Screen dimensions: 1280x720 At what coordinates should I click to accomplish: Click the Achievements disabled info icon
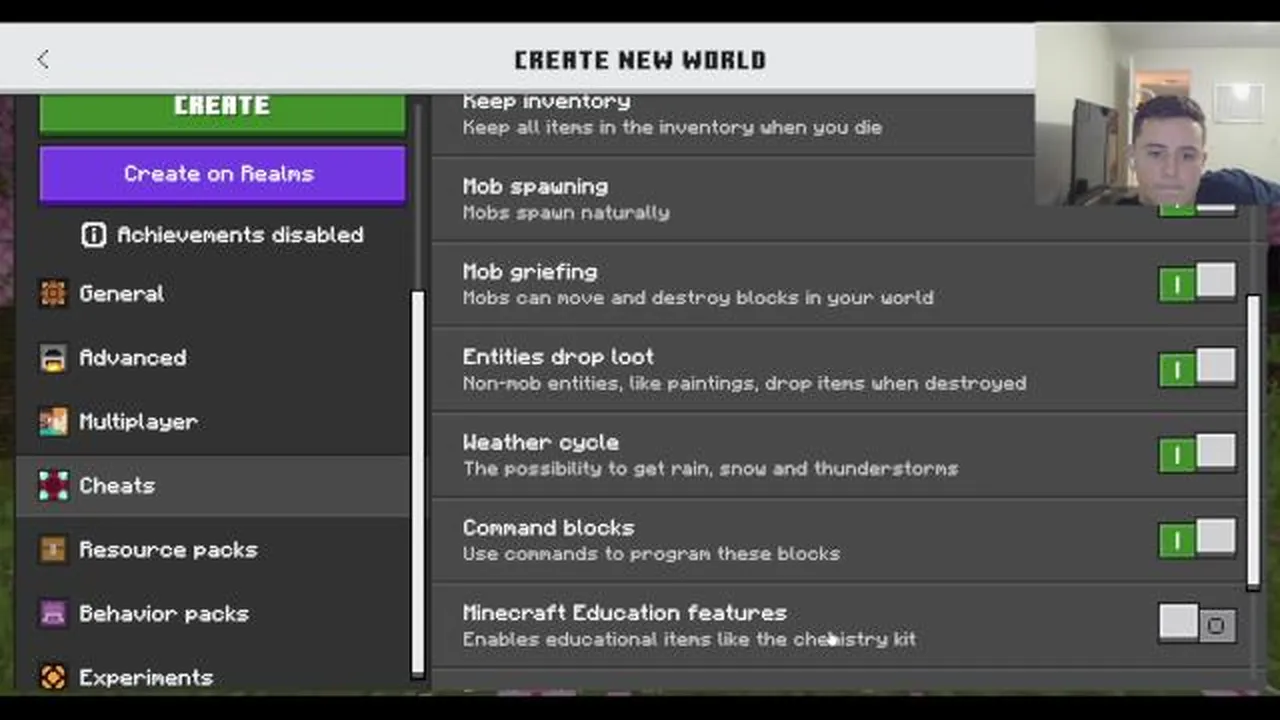pos(93,235)
